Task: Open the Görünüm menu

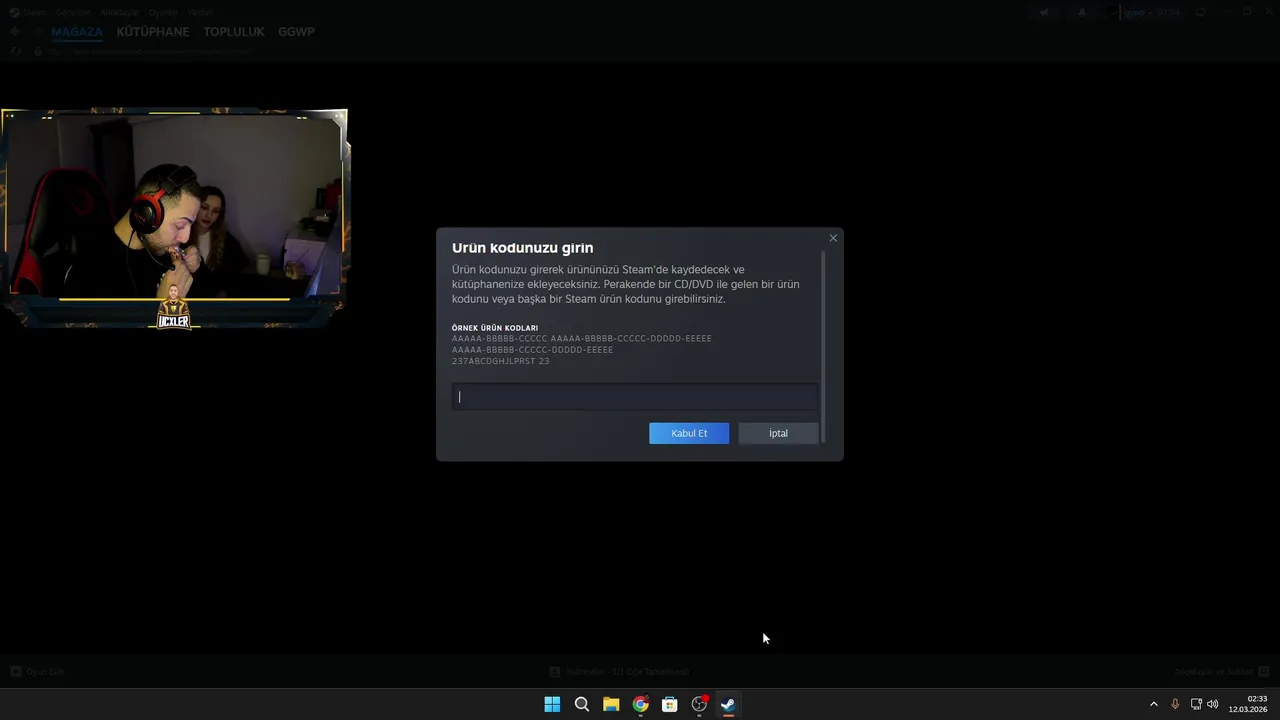Action: coord(73,12)
